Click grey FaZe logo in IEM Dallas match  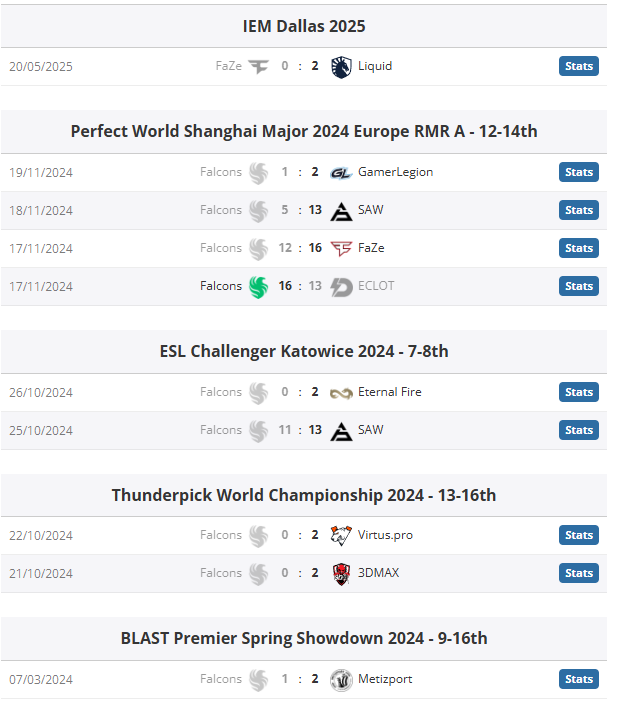pos(258,67)
